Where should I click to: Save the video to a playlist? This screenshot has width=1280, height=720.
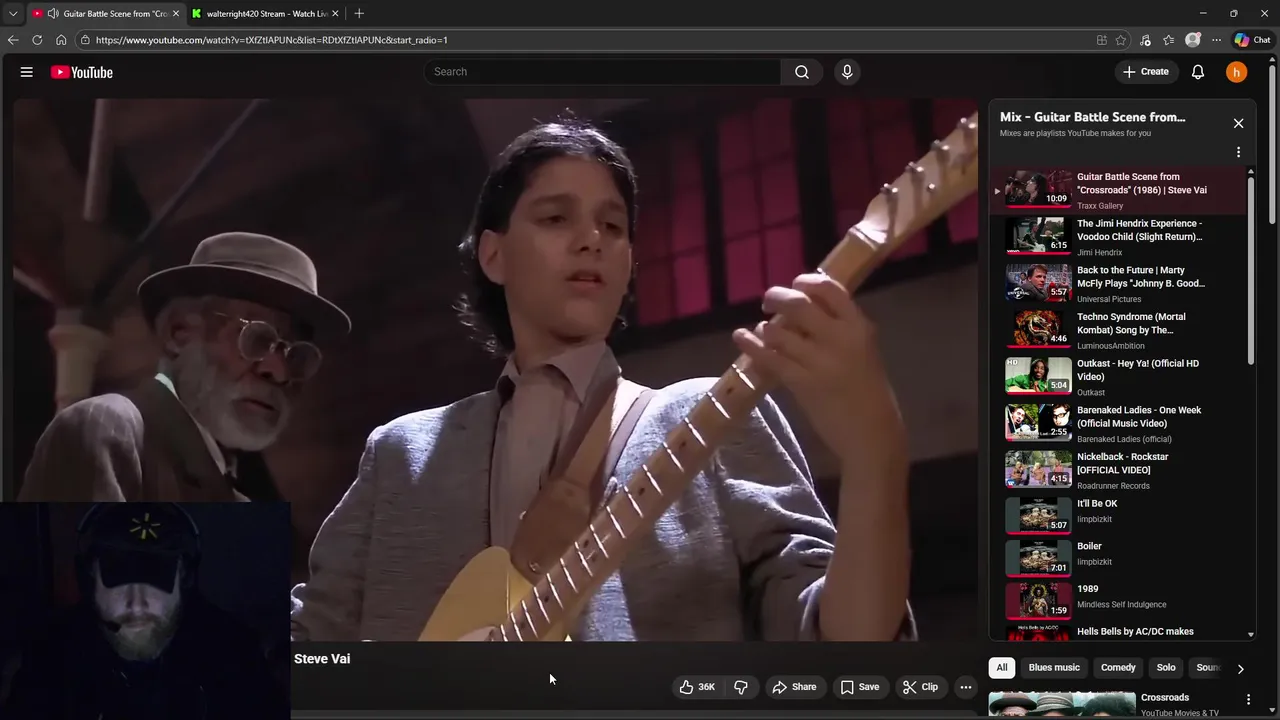click(x=860, y=687)
